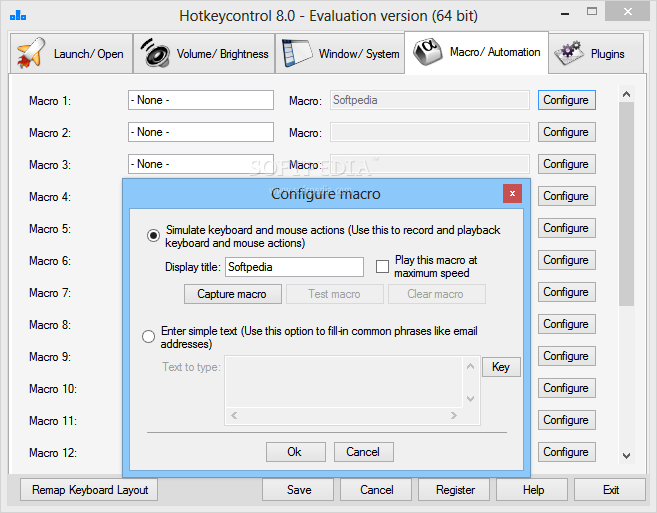657x513 pixels.
Task: Confirm dialog with the Ok button
Action: click(295, 452)
